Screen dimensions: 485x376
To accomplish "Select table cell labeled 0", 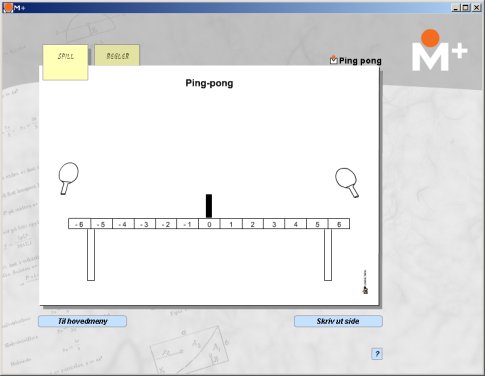I will [209, 224].
